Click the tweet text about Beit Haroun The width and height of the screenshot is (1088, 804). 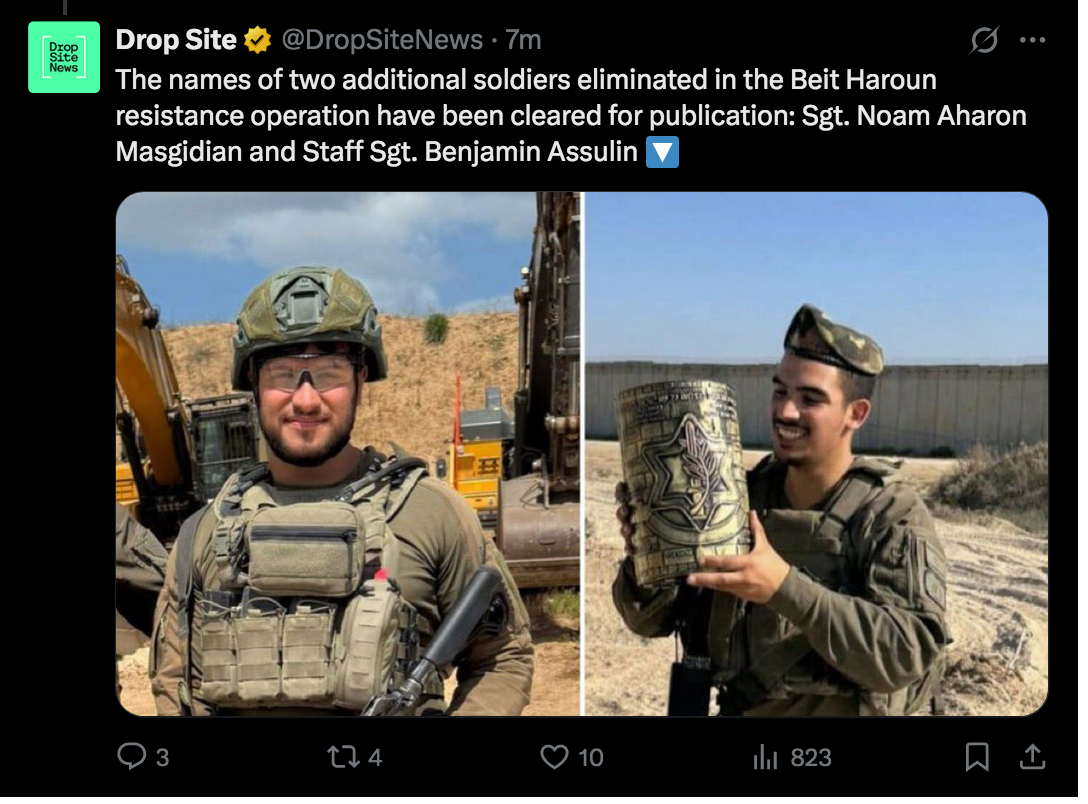coord(571,116)
